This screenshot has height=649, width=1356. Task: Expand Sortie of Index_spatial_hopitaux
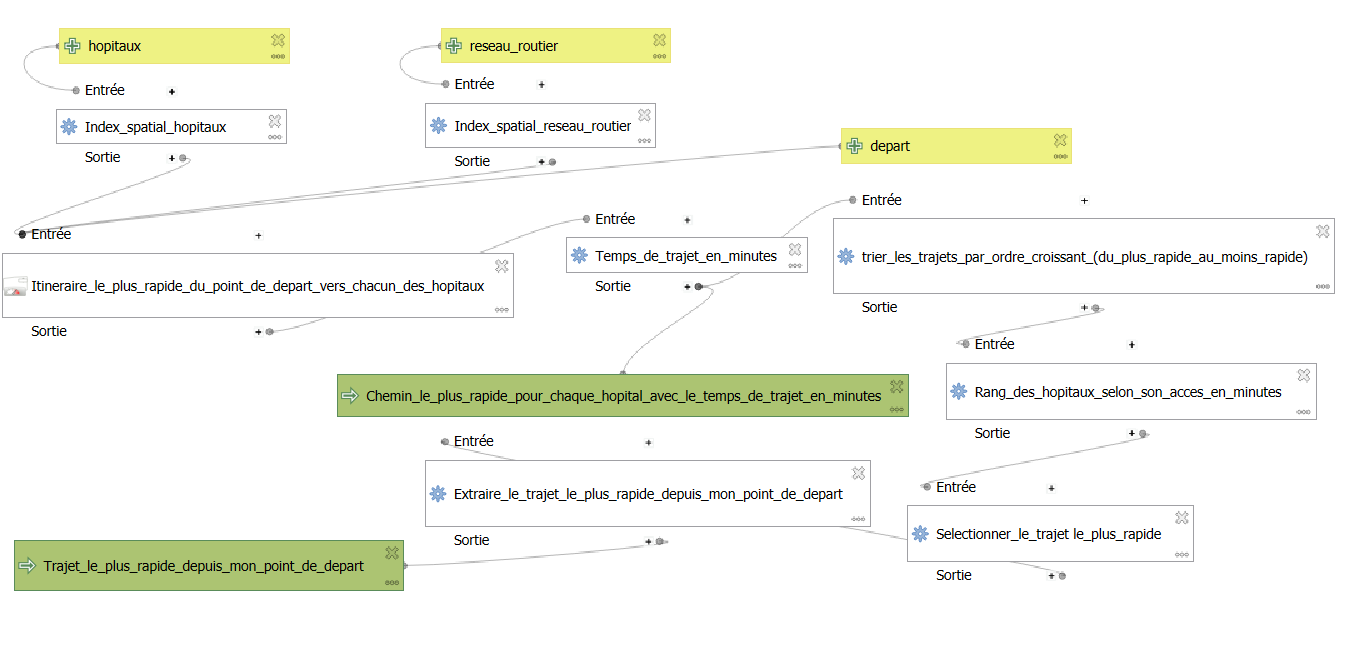coord(172,158)
